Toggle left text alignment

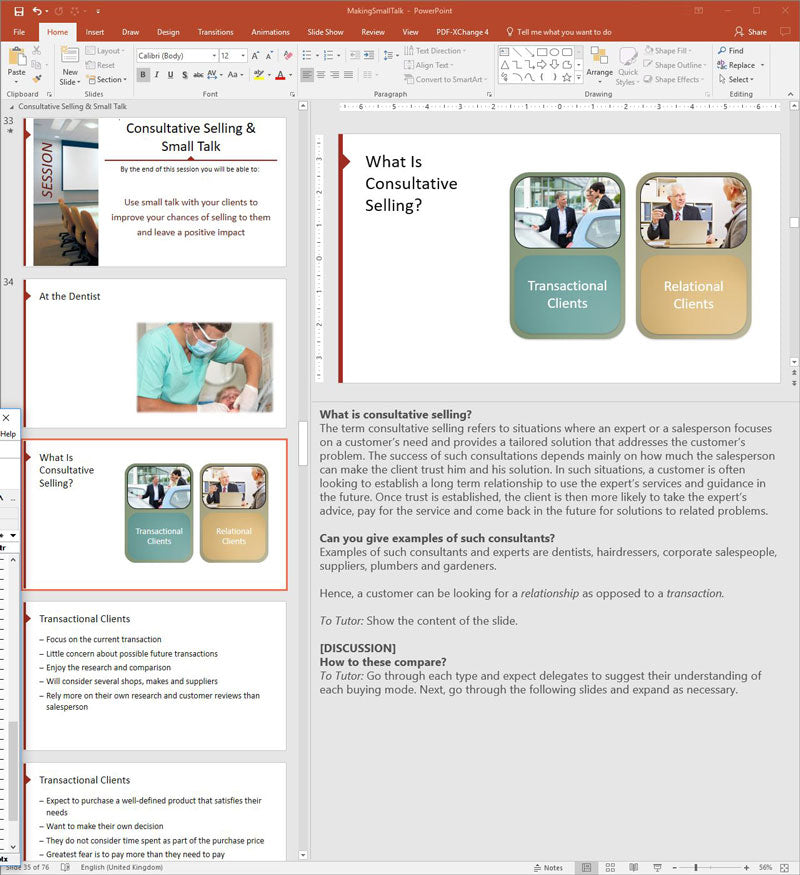pyautogui.click(x=307, y=75)
